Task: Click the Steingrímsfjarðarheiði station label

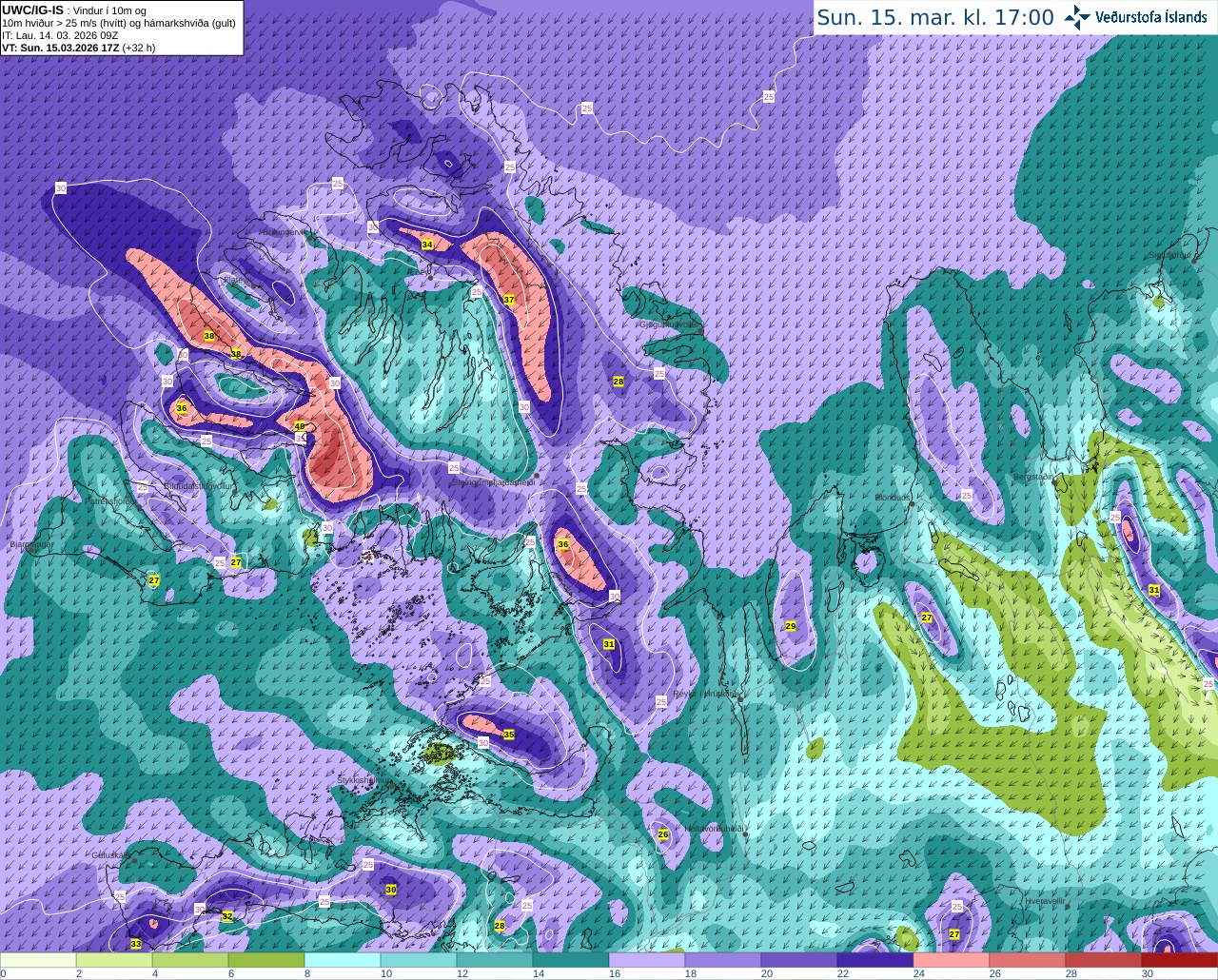Action: (492, 482)
